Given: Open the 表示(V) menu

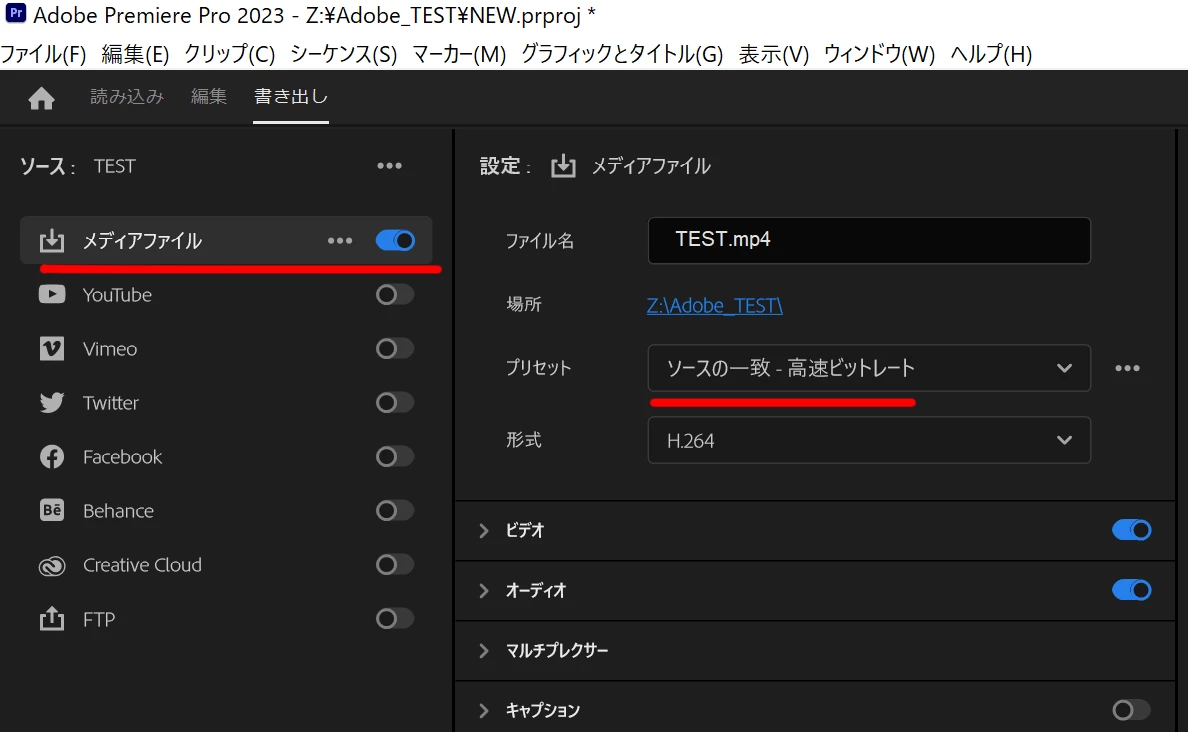Looking at the screenshot, I should click(774, 54).
